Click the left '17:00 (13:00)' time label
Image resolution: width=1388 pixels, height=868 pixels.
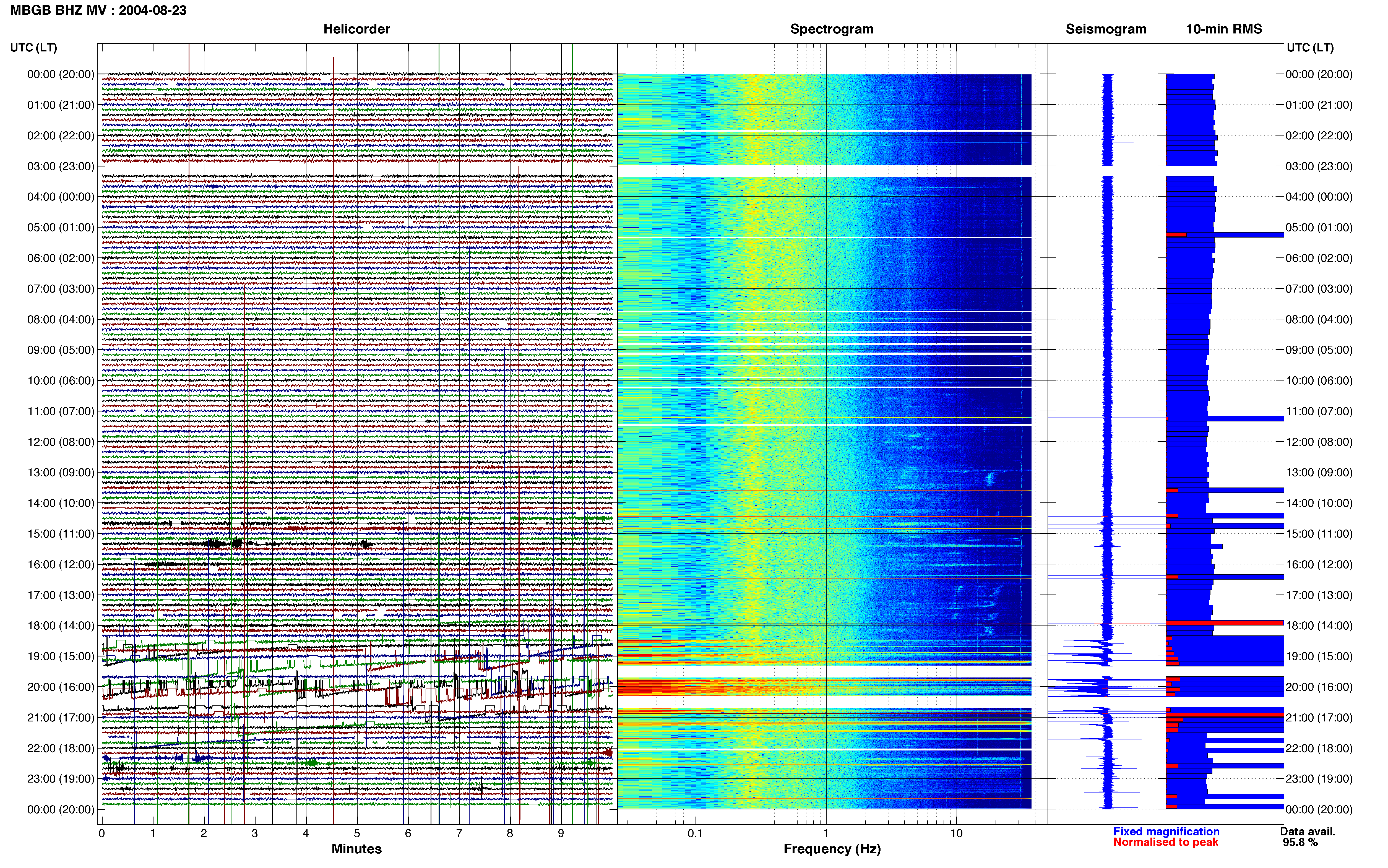click(61, 595)
